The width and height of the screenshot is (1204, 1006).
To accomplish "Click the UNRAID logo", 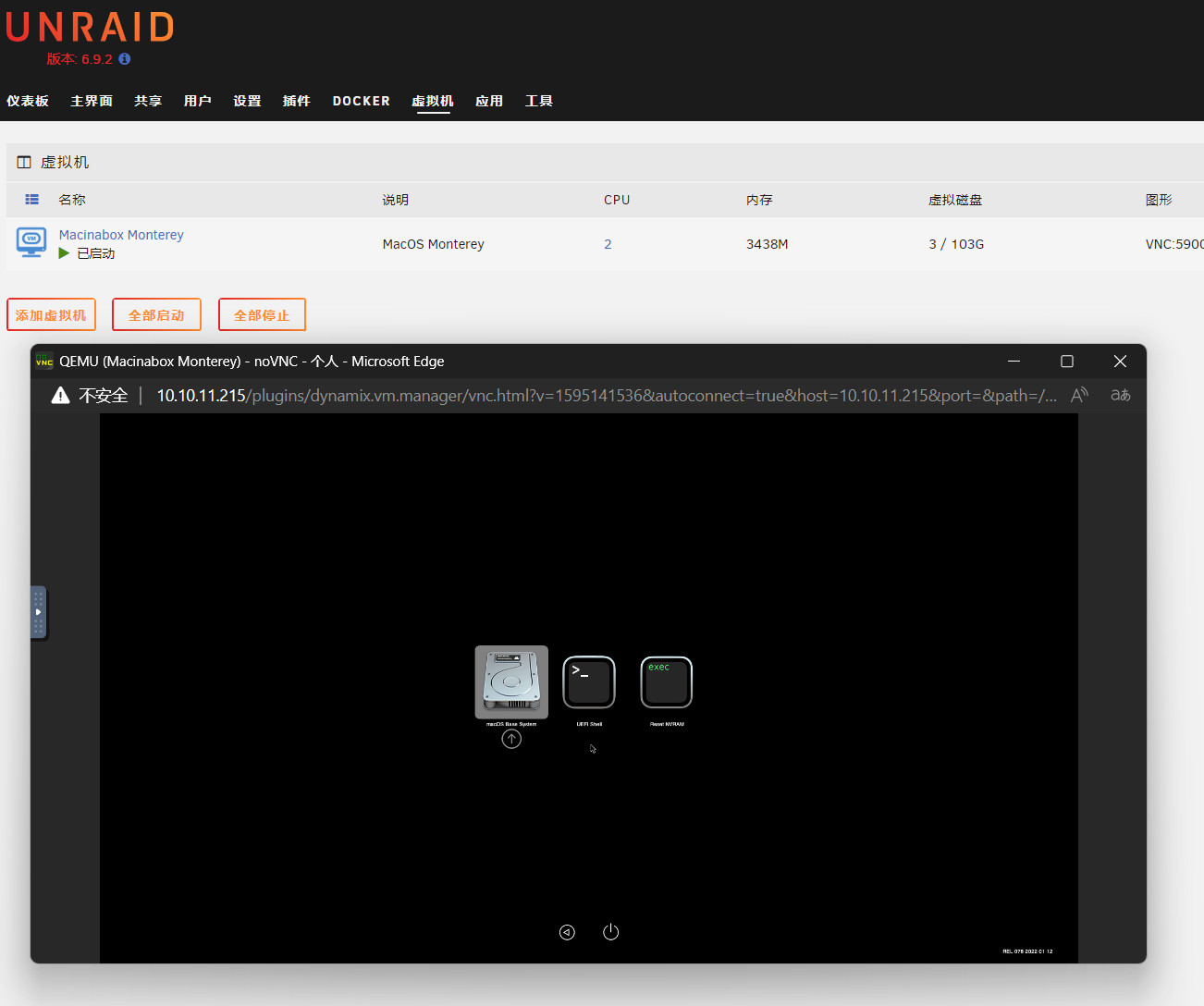I will pyautogui.click(x=90, y=27).
